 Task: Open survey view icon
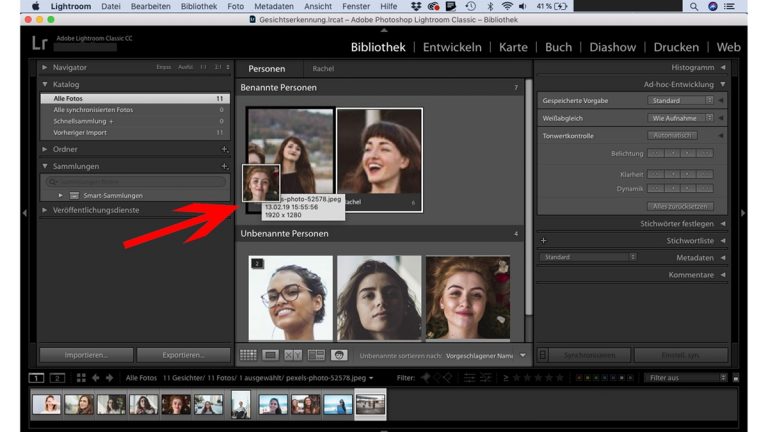(316, 355)
